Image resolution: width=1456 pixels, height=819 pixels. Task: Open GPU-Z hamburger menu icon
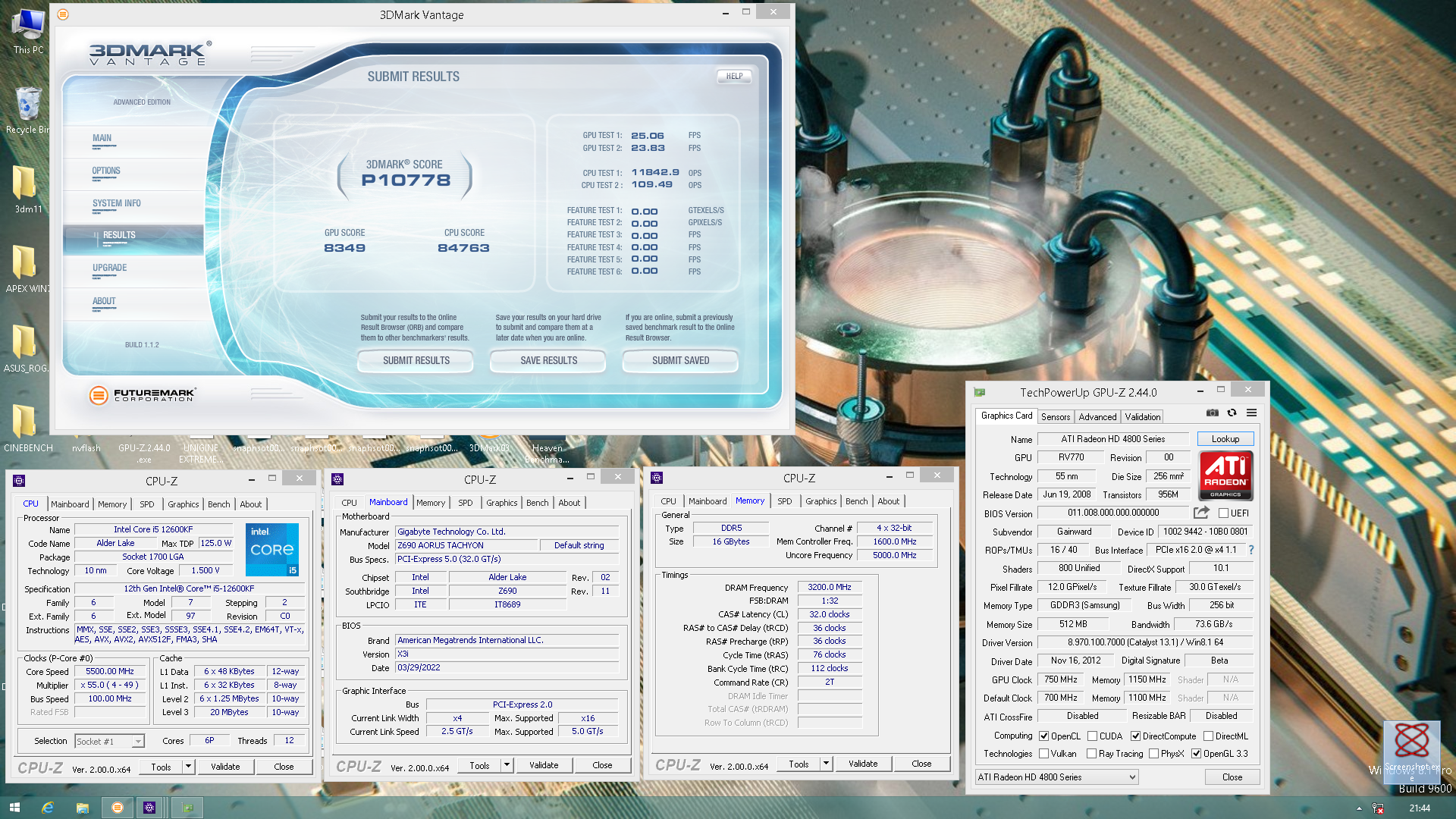coord(1251,413)
